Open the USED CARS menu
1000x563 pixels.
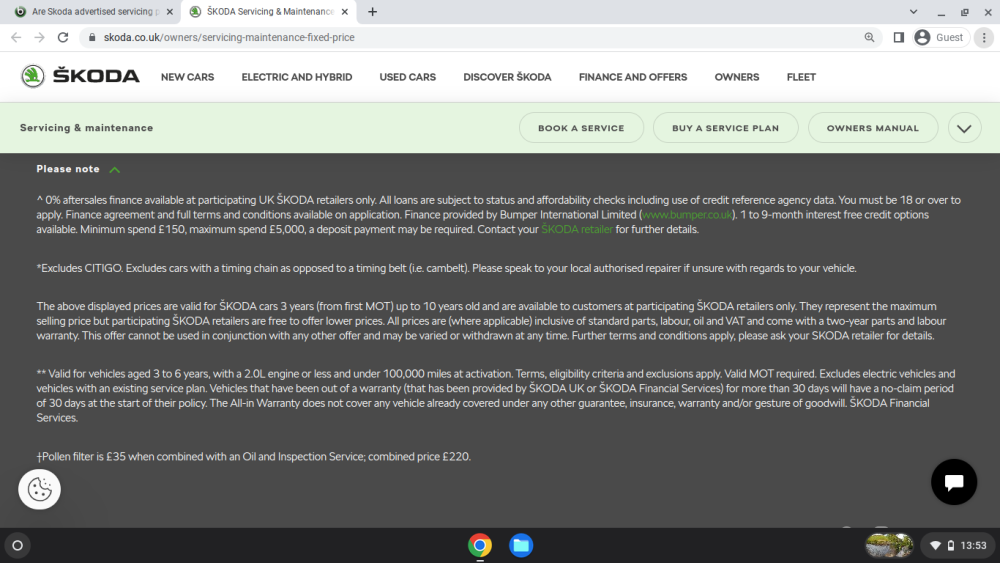[x=408, y=77]
